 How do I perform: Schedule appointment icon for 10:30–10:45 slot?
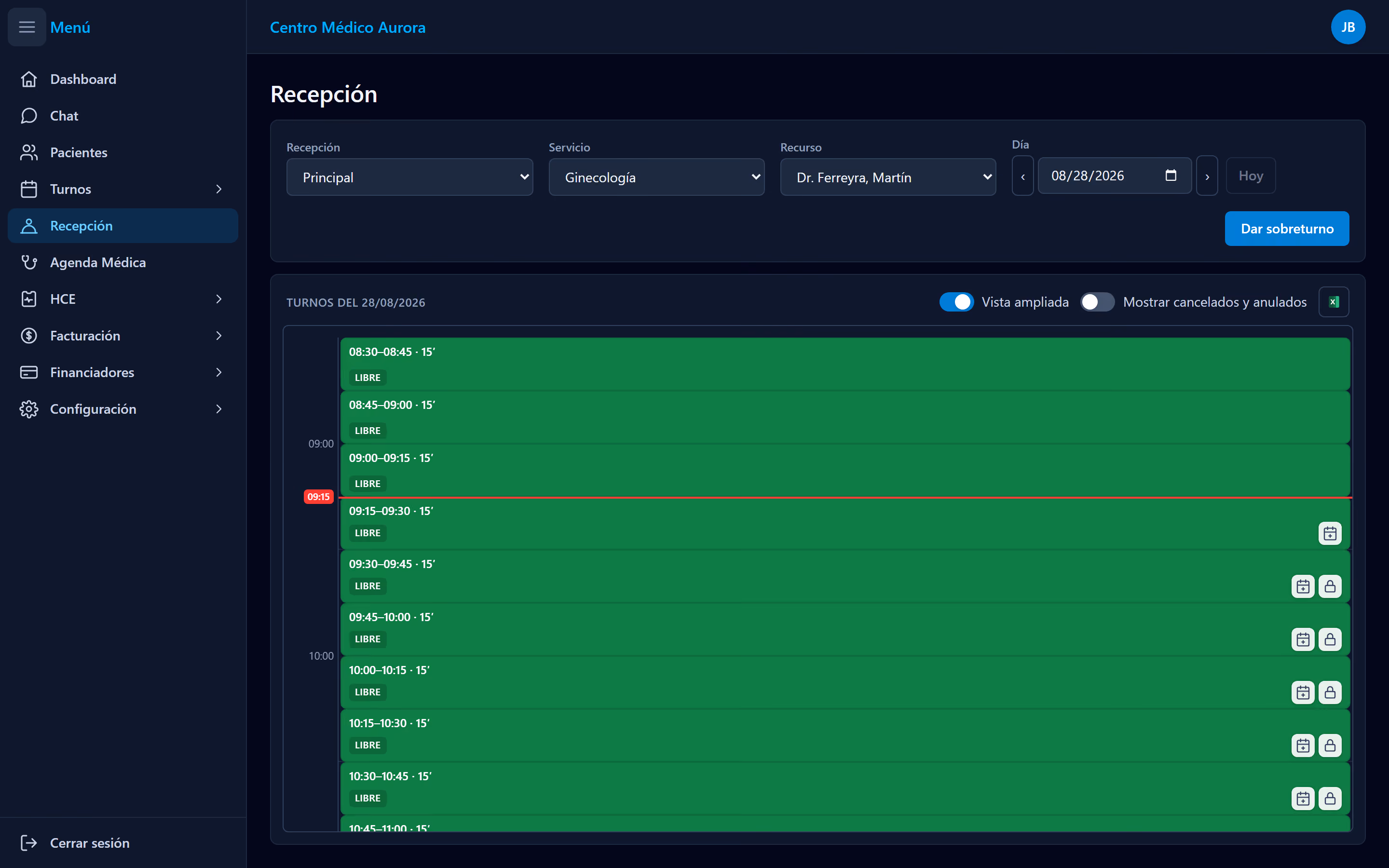(1303, 799)
